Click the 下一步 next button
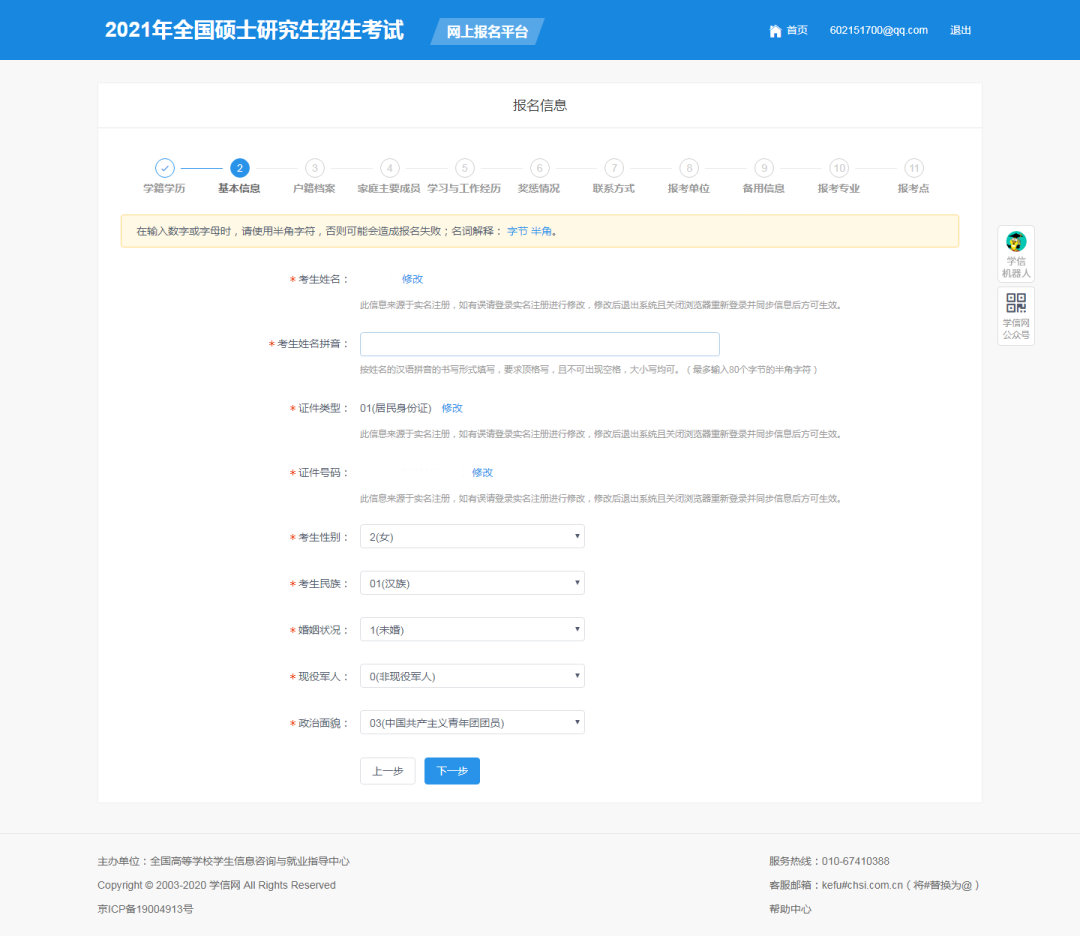 pos(451,770)
